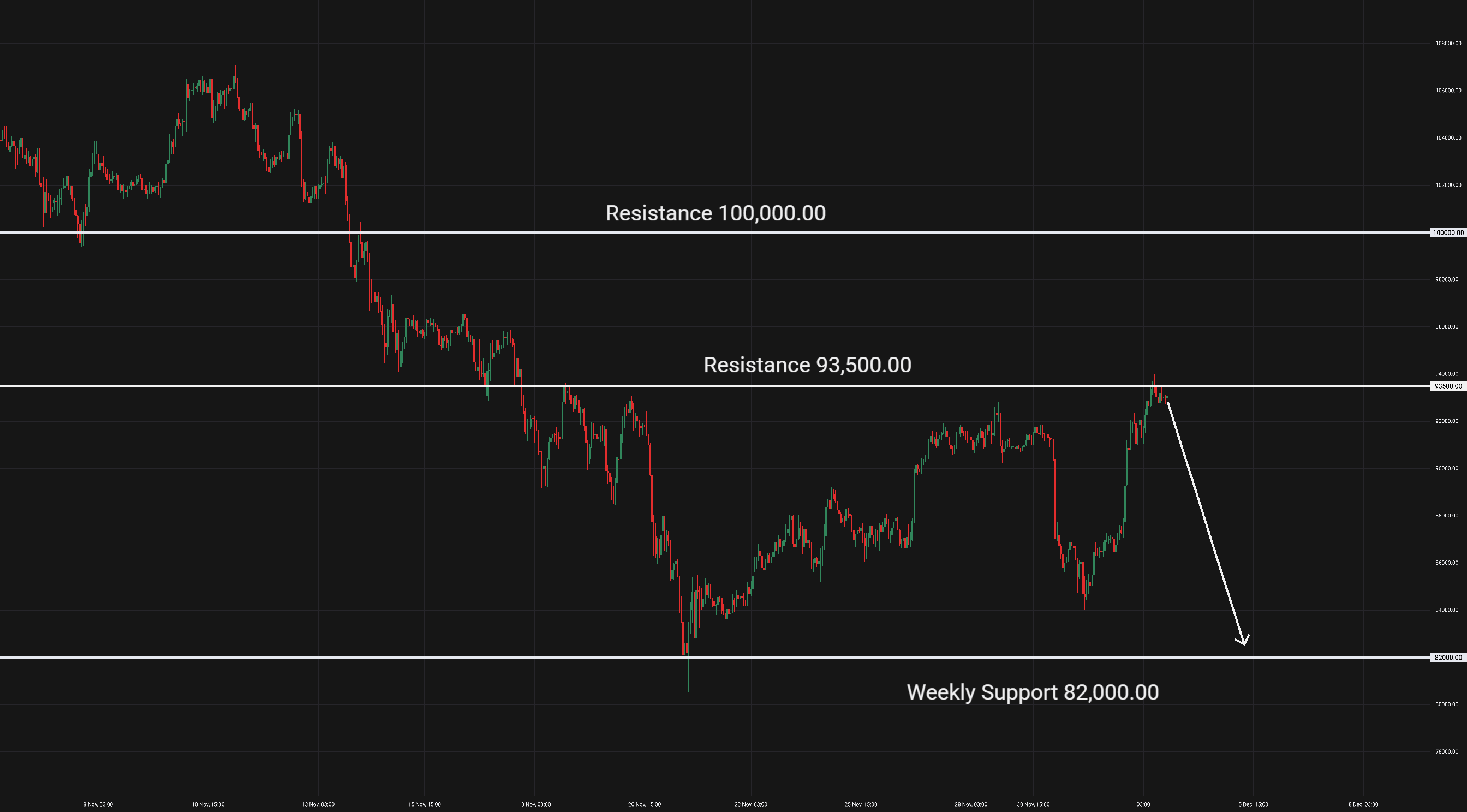This screenshot has height=812, width=1467.
Task: Click the 100000.00 price axis tag
Action: pos(1448,233)
